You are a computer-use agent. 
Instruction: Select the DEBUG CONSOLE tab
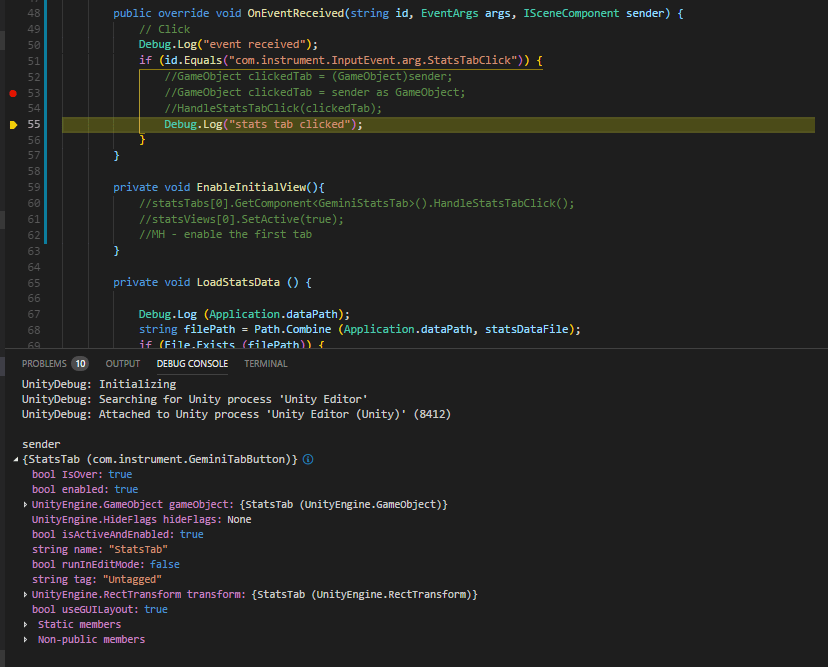(192, 363)
